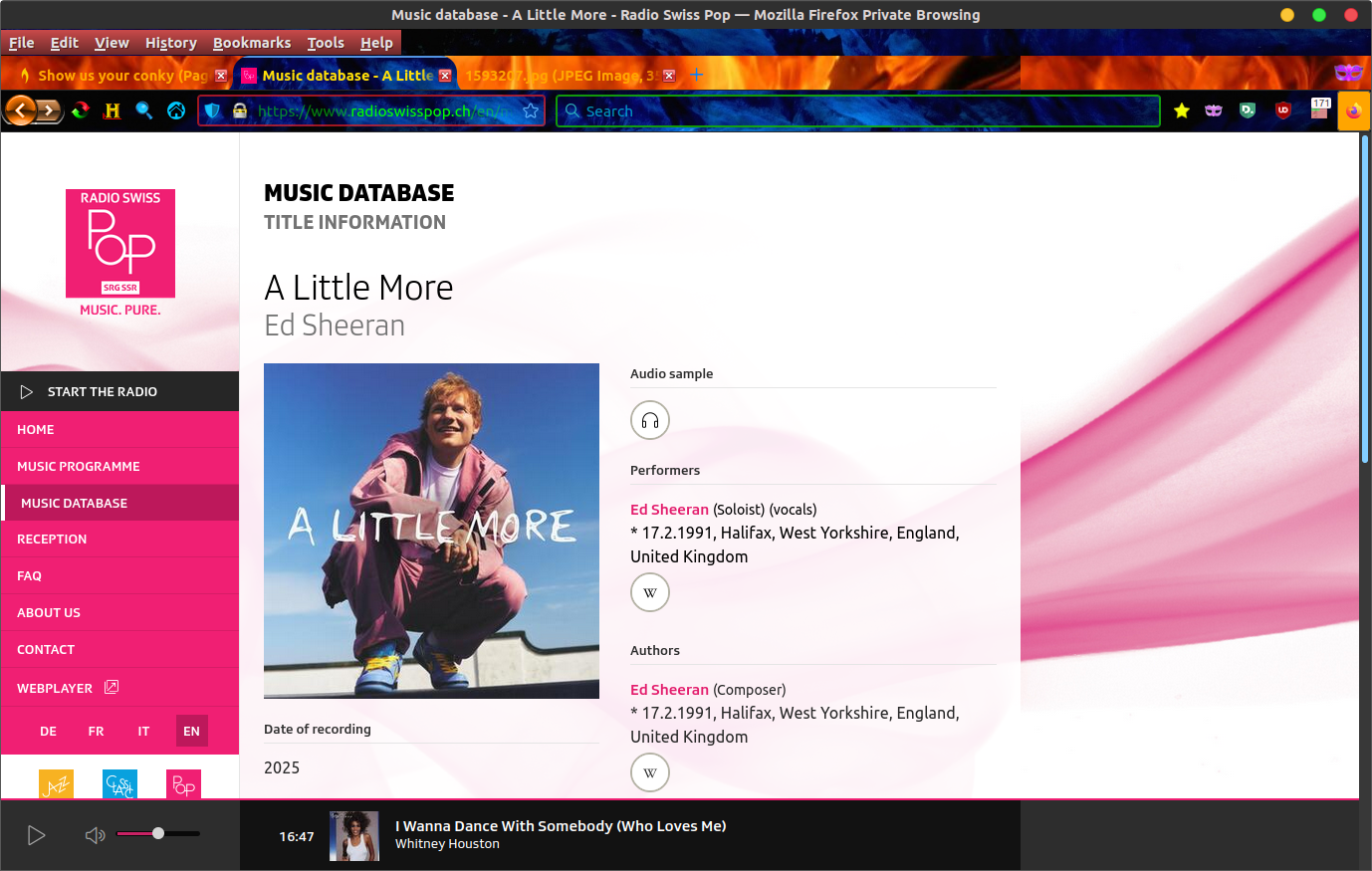The width and height of the screenshot is (1372, 871).
Task: Open the Radio Swiss Jazz station icon
Action: coord(56,784)
